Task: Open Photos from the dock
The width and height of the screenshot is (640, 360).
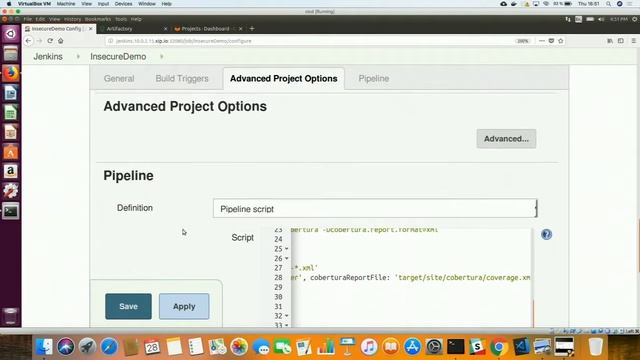Action: click(239, 347)
